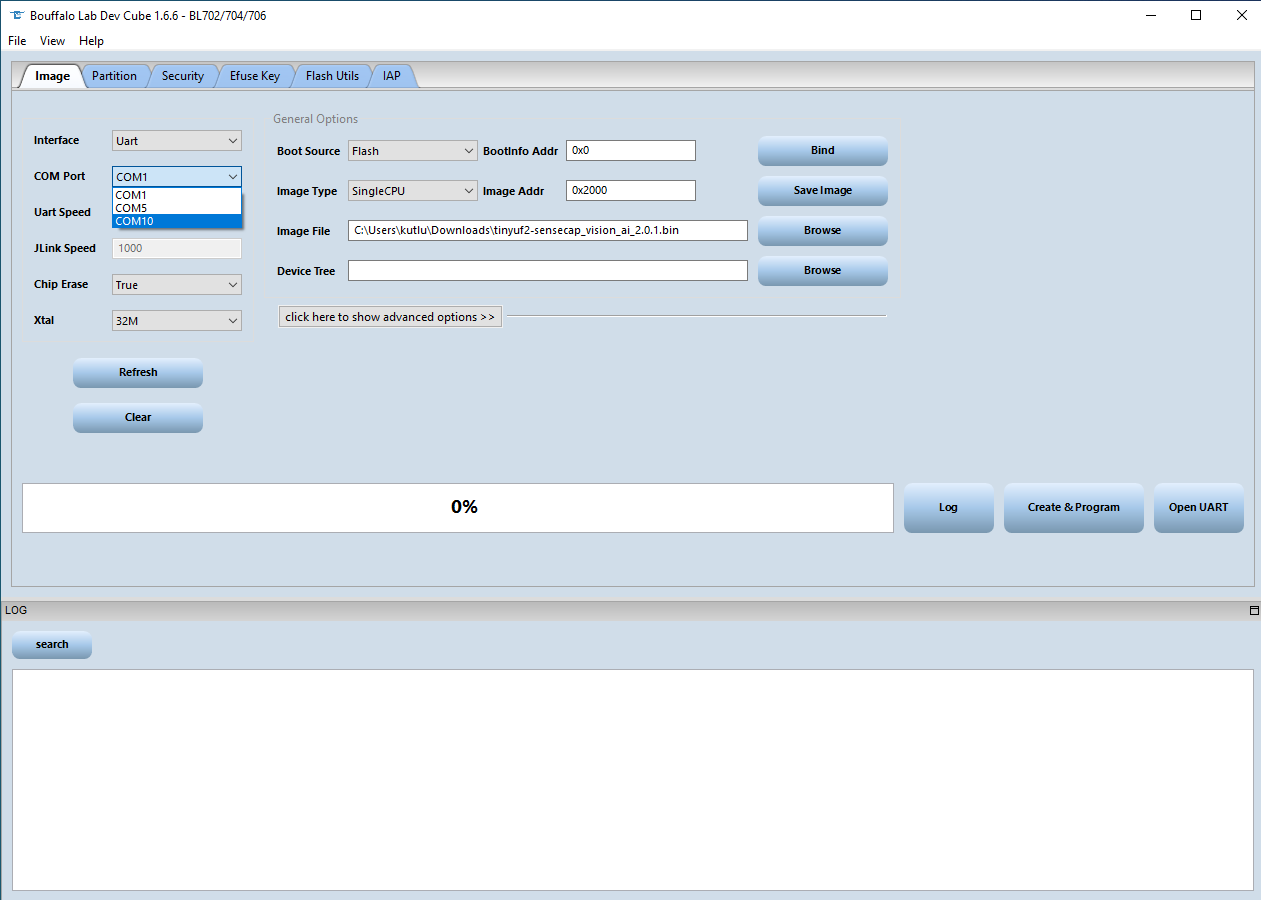
Task: Click the 0% progress bar
Action: [458, 508]
